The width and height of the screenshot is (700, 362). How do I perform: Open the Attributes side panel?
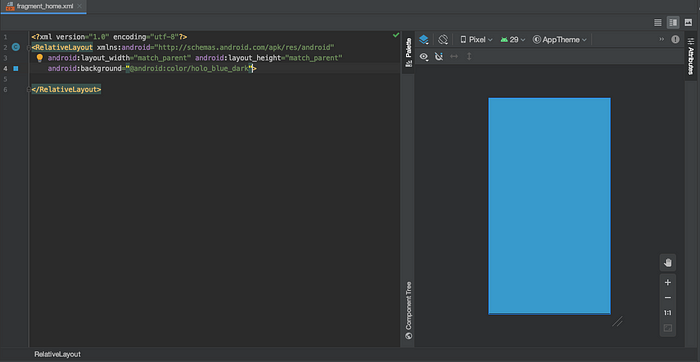tap(691, 57)
